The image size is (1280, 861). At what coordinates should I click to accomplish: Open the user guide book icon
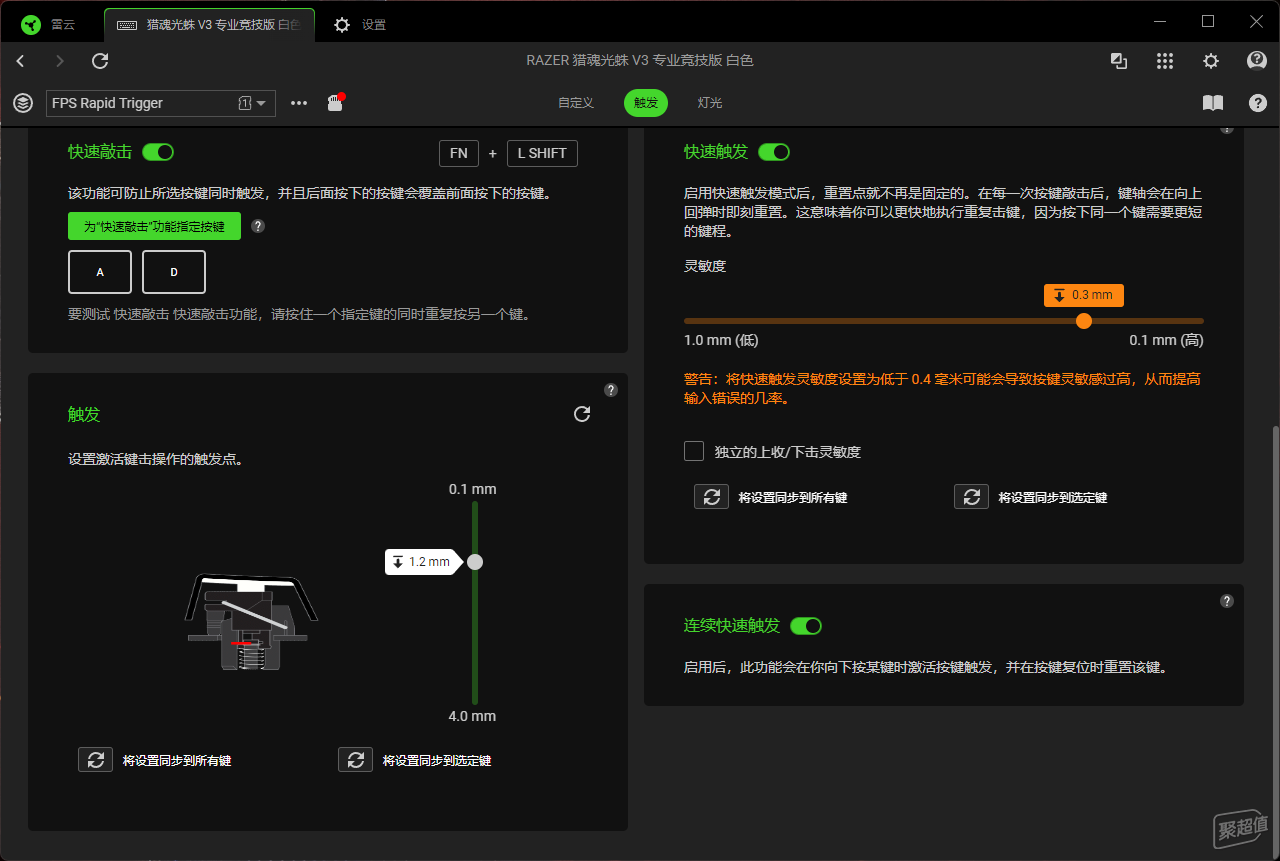pyautogui.click(x=1212, y=103)
